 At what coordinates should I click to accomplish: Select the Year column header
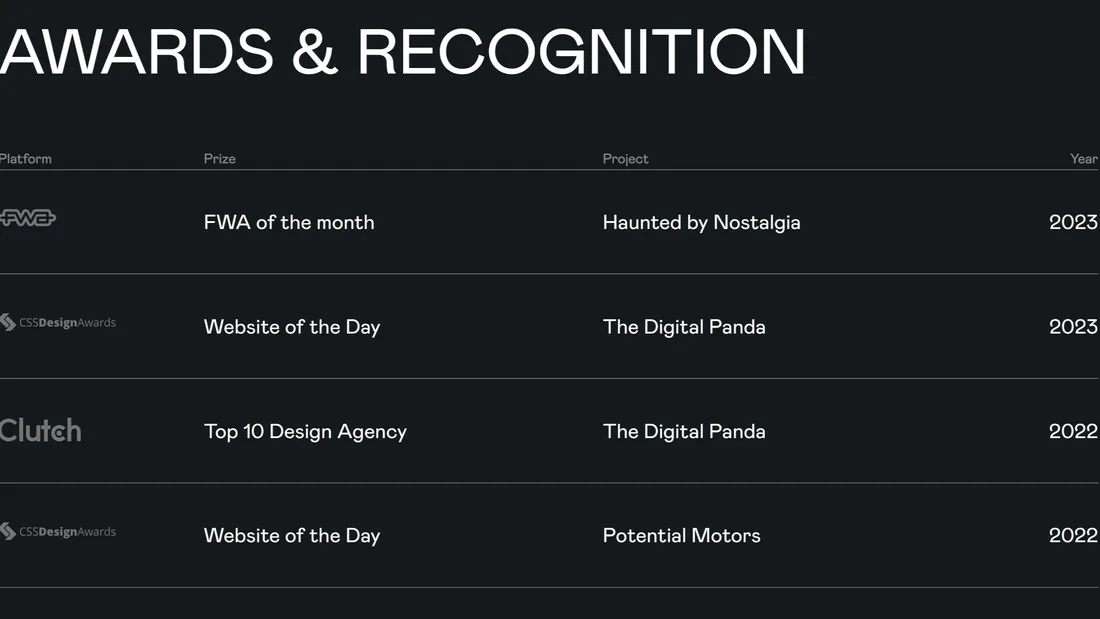[x=1083, y=159]
